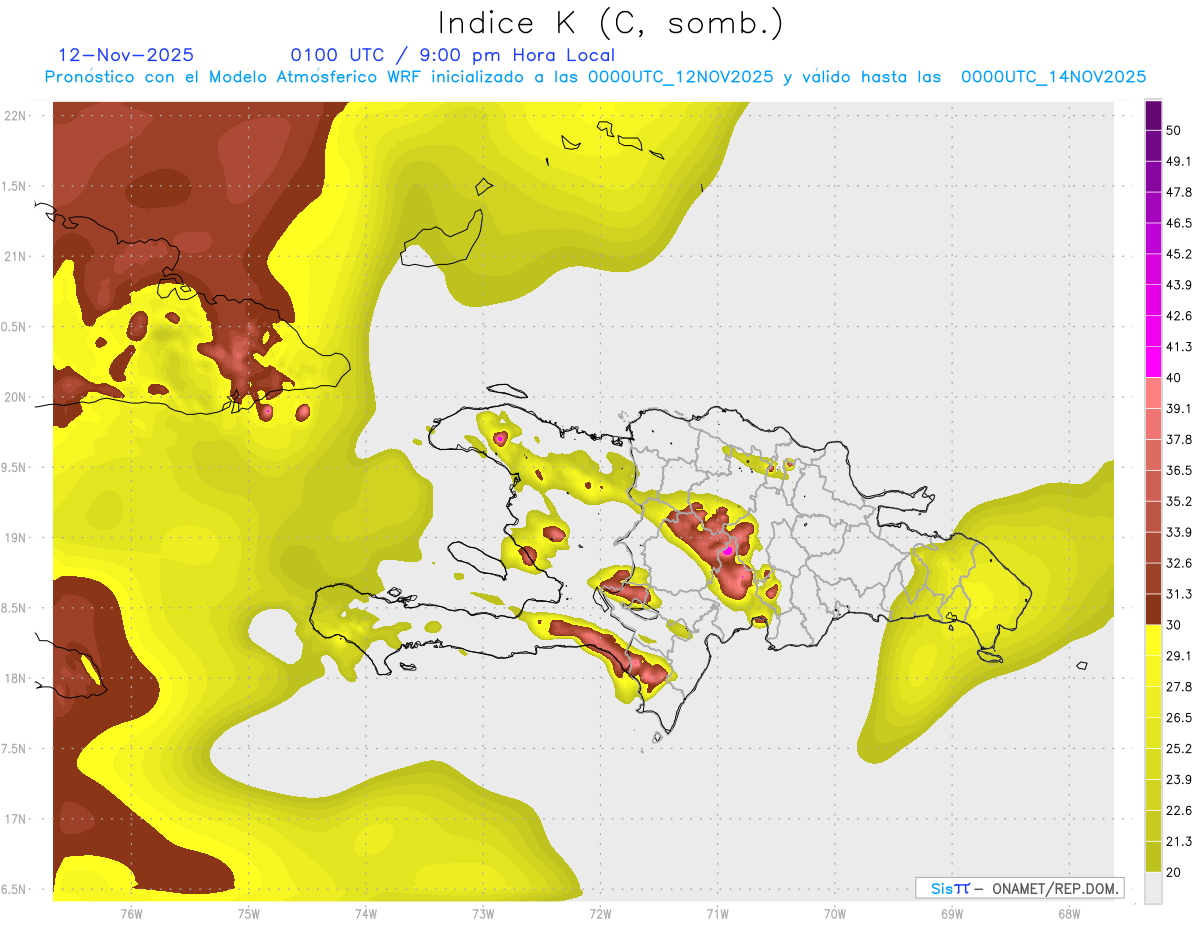The width and height of the screenshot is (1200, 927).
Task: Click the longitude label '69W'
Action: [952, 914]
